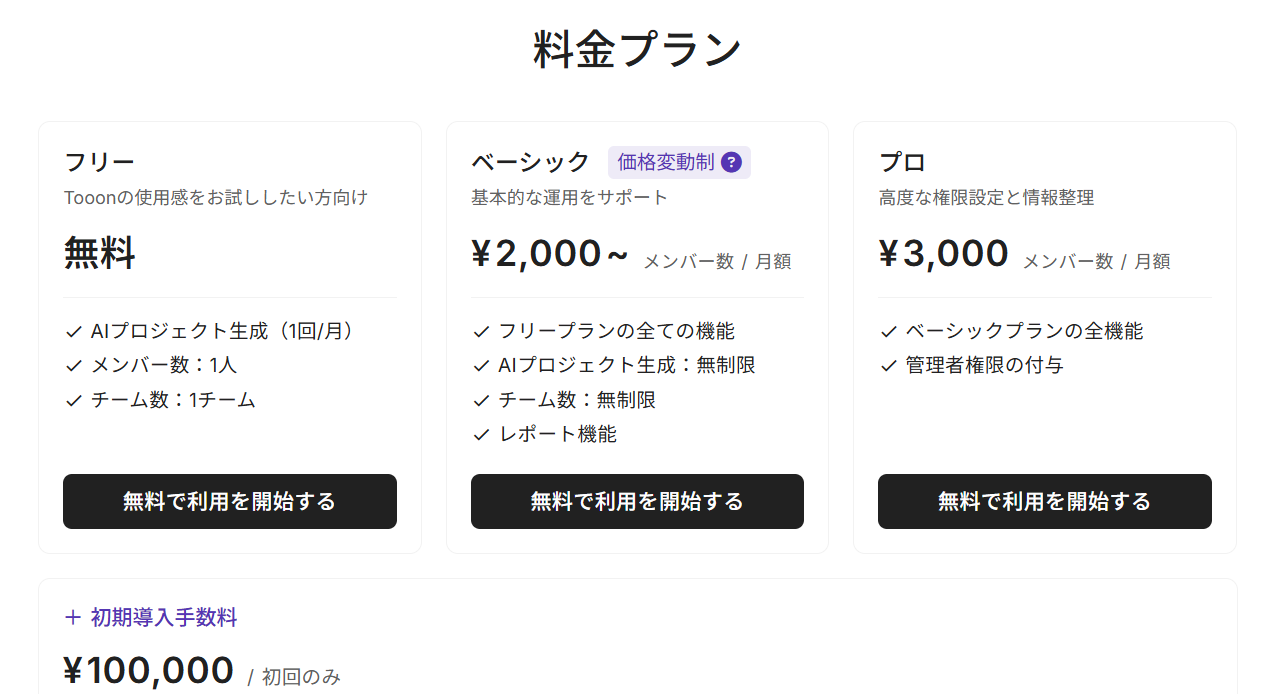The image size is (1288, 694).
Task: Click the ¥2,000〜 price on ベーシック
Action: point(549,254)
